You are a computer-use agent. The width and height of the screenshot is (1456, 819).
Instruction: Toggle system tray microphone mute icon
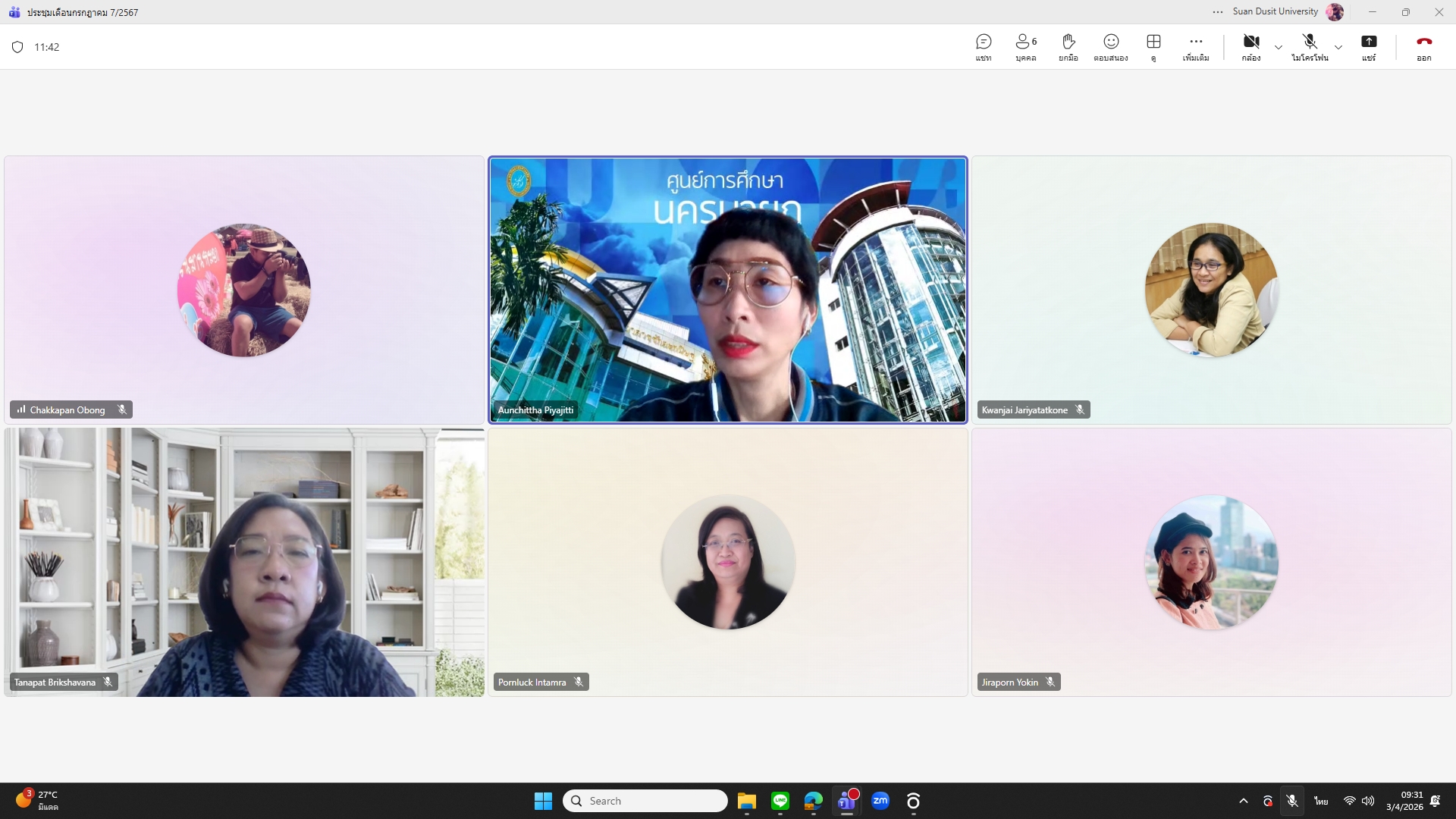(1292, 801)
